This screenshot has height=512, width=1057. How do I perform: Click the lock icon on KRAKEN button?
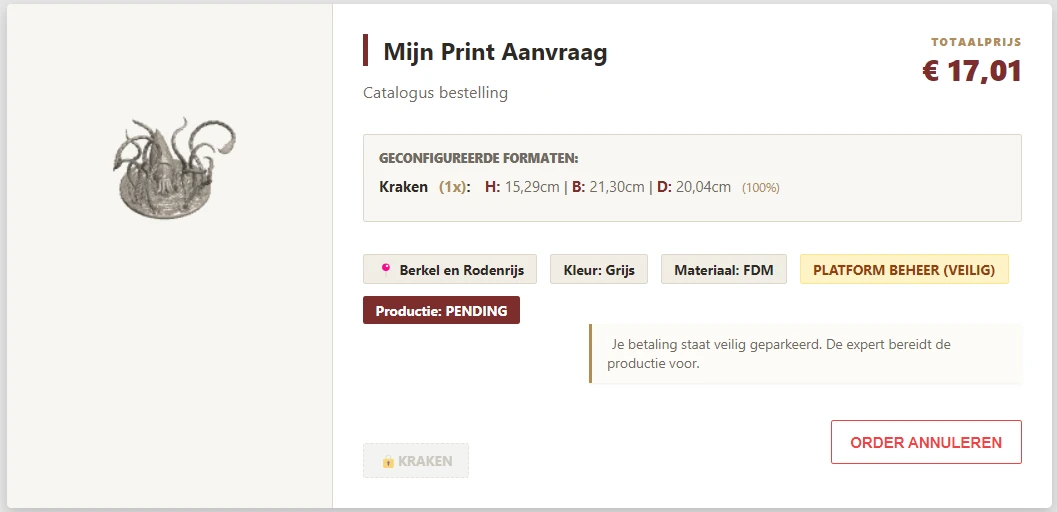(388, 461)
